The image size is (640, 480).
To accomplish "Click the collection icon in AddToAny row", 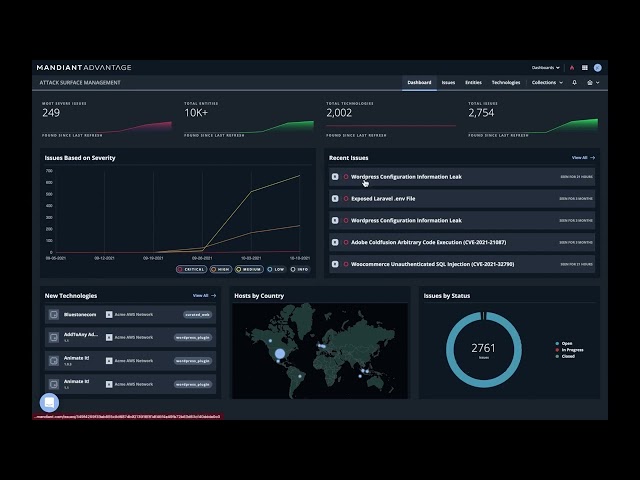I will (x=109, y=338).
